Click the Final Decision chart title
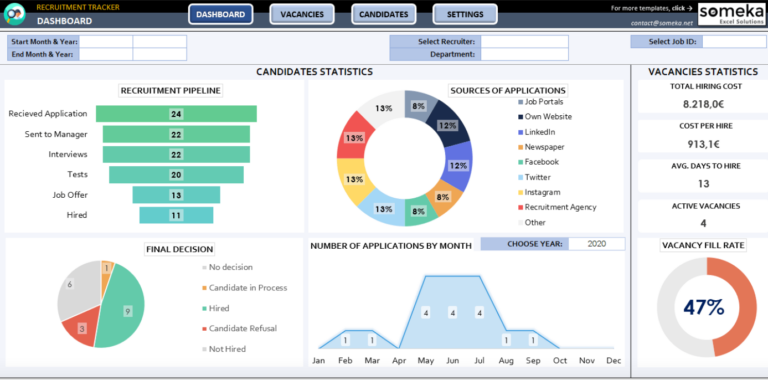Screen dimensions: 768x380 (x=180, y=249)
